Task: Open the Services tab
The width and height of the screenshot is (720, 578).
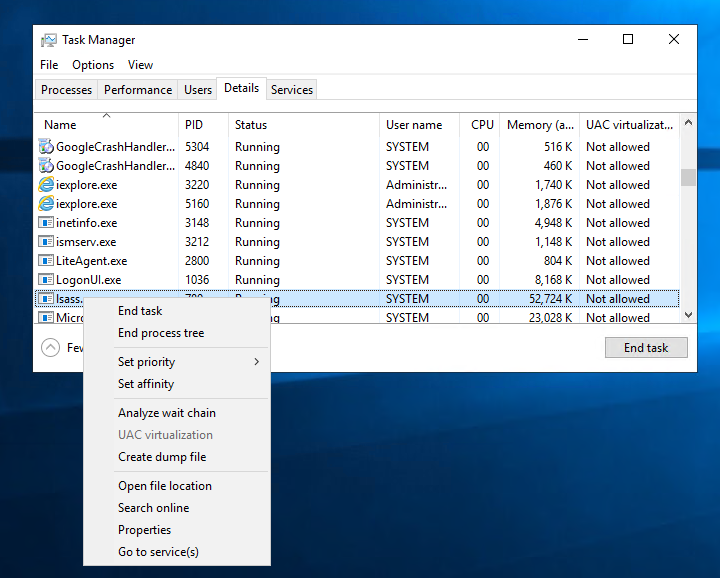Action: point(292,90)
